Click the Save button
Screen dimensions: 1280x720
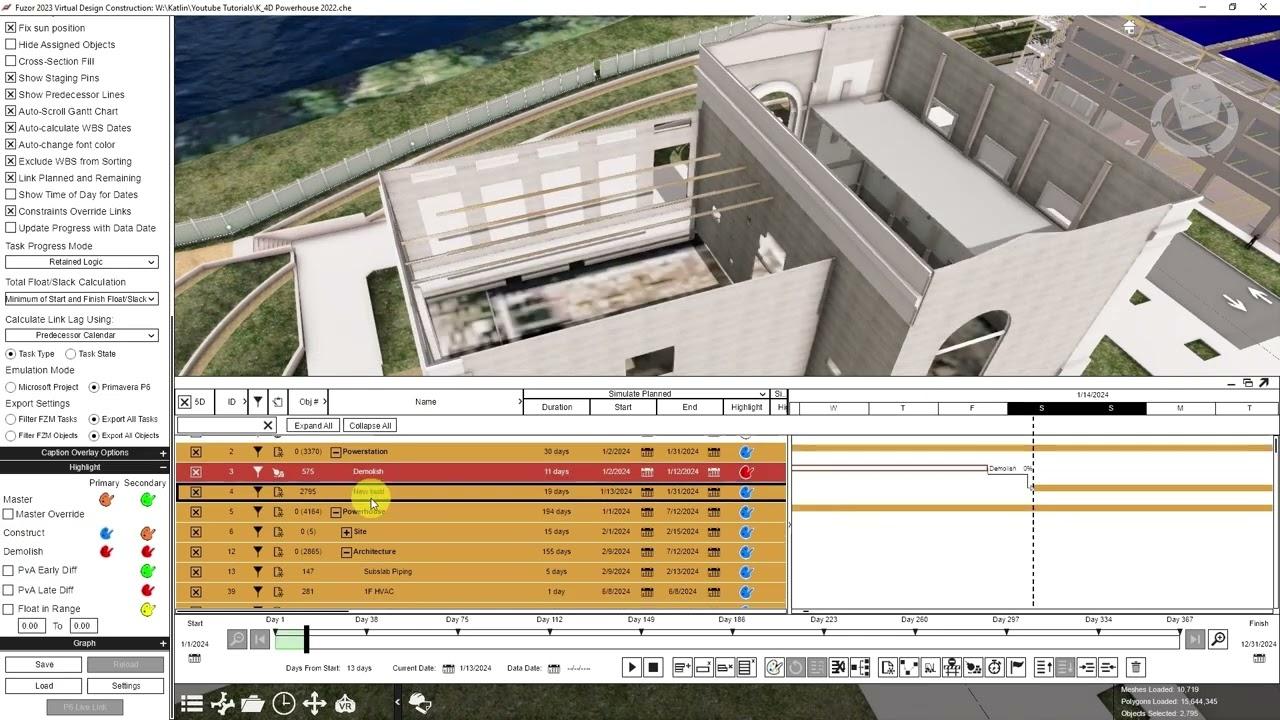point(44,664)
